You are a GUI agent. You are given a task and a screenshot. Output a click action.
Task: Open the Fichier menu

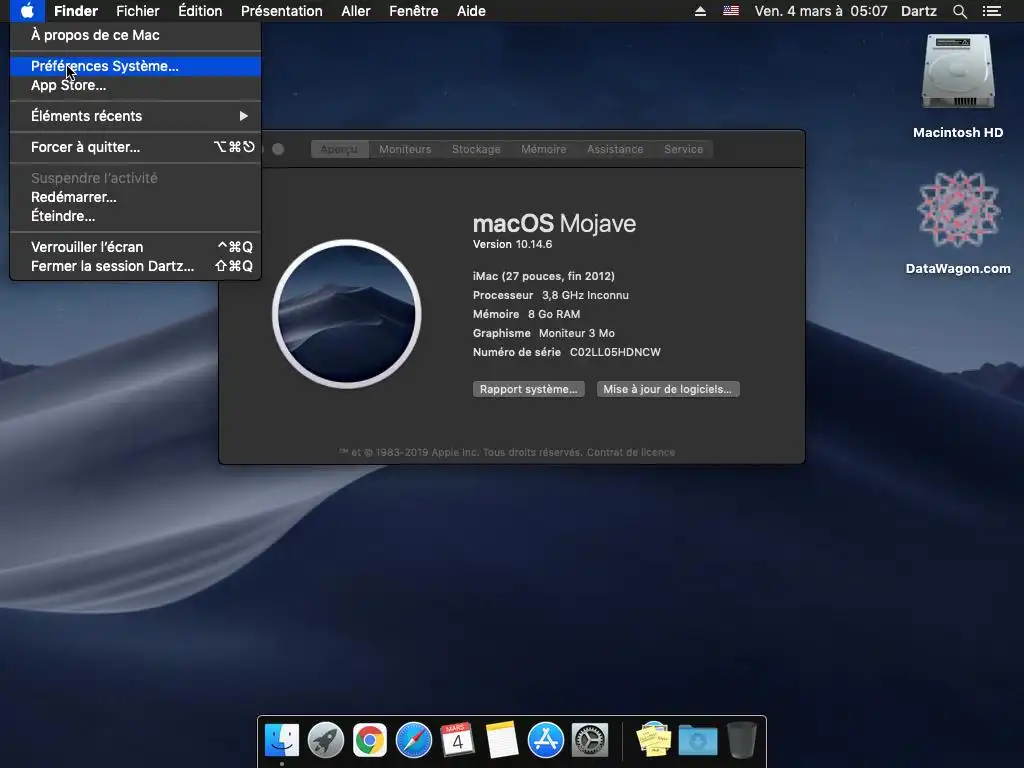tap(138, 11)
